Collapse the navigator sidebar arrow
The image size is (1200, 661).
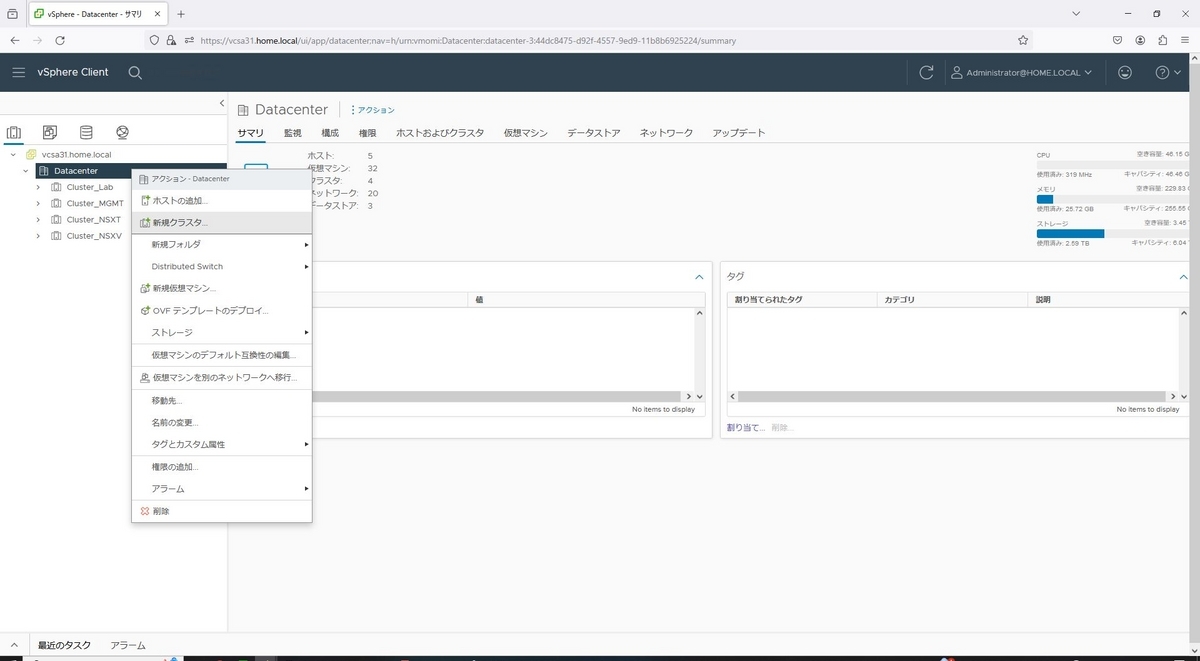[x=221, y=103]
